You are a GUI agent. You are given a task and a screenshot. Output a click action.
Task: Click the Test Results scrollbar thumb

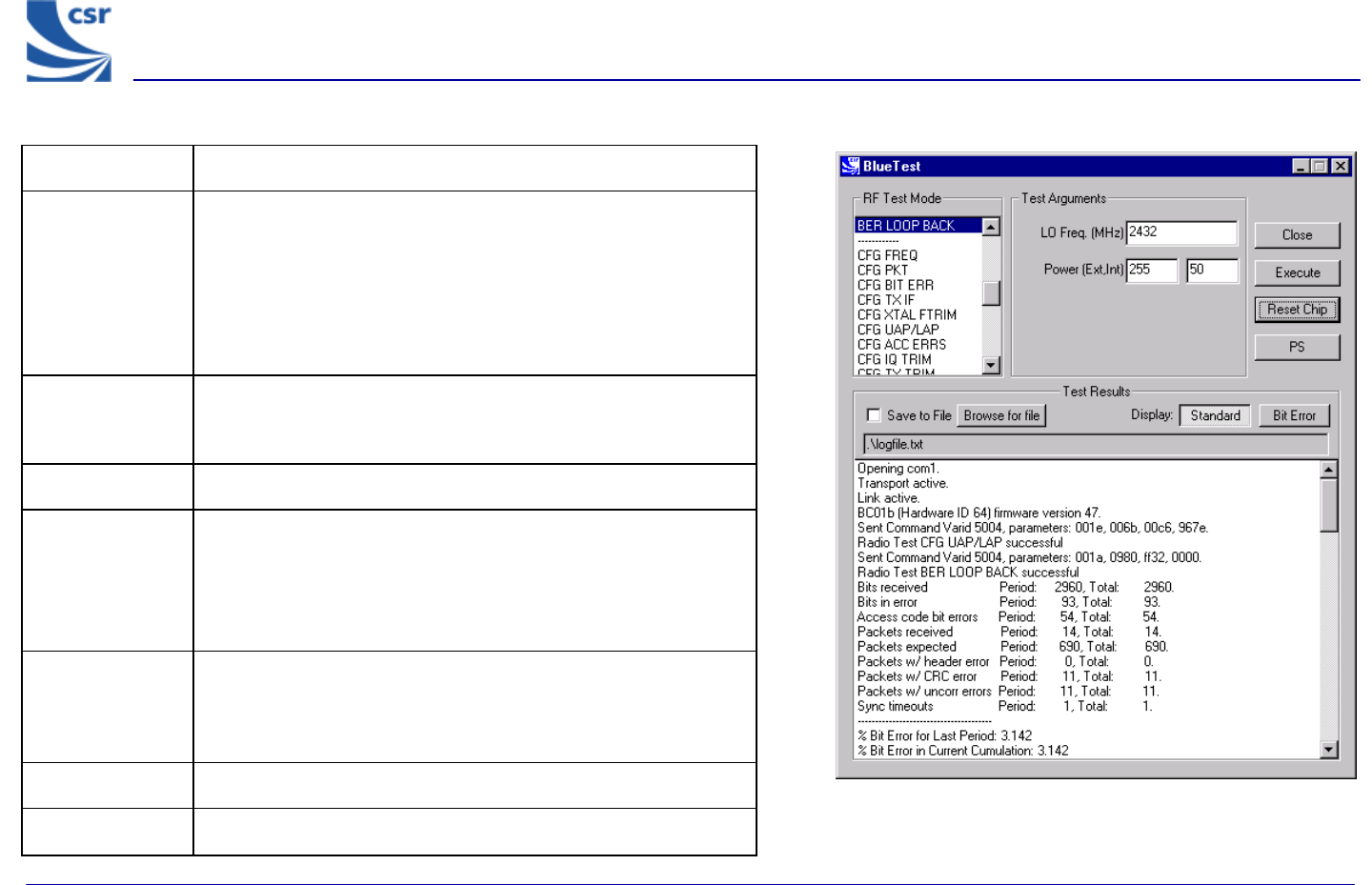[x=1329, y=505]
